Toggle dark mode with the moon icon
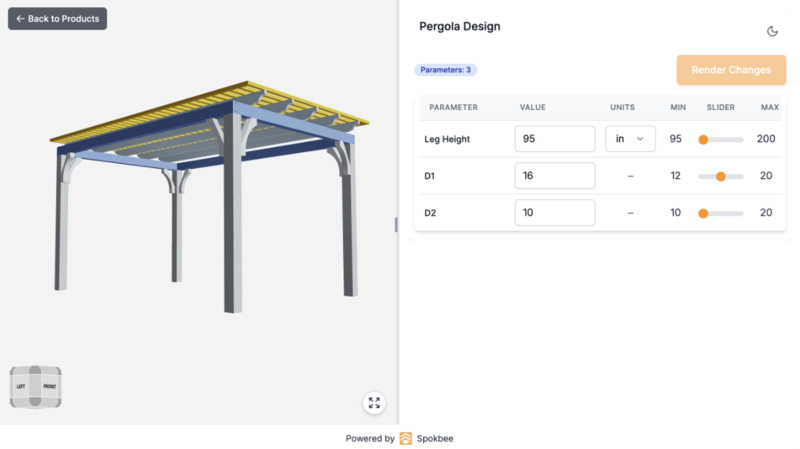Viewport: 800px width, 449px height. (772, 31)
